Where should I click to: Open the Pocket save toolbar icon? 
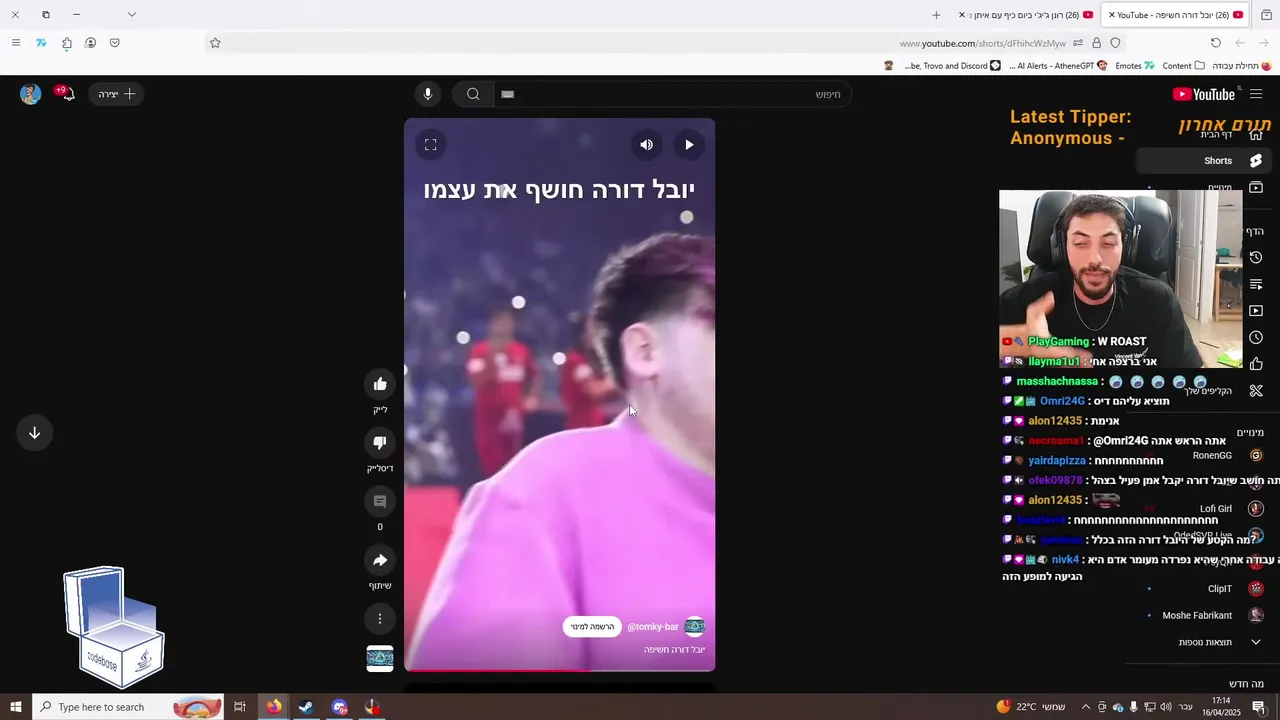point(115,43)
